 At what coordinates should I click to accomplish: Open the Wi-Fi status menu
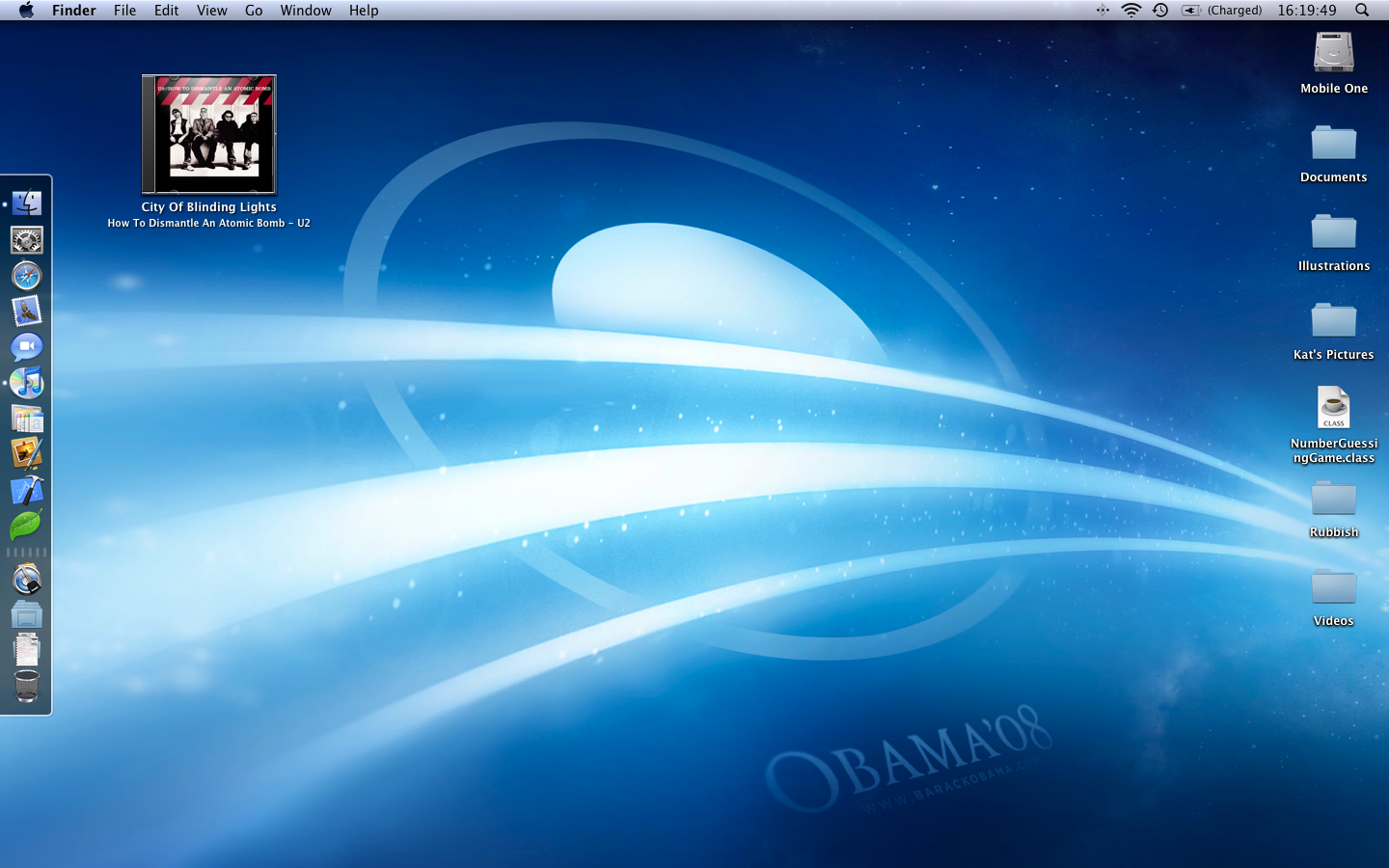tap(1131, 11)
